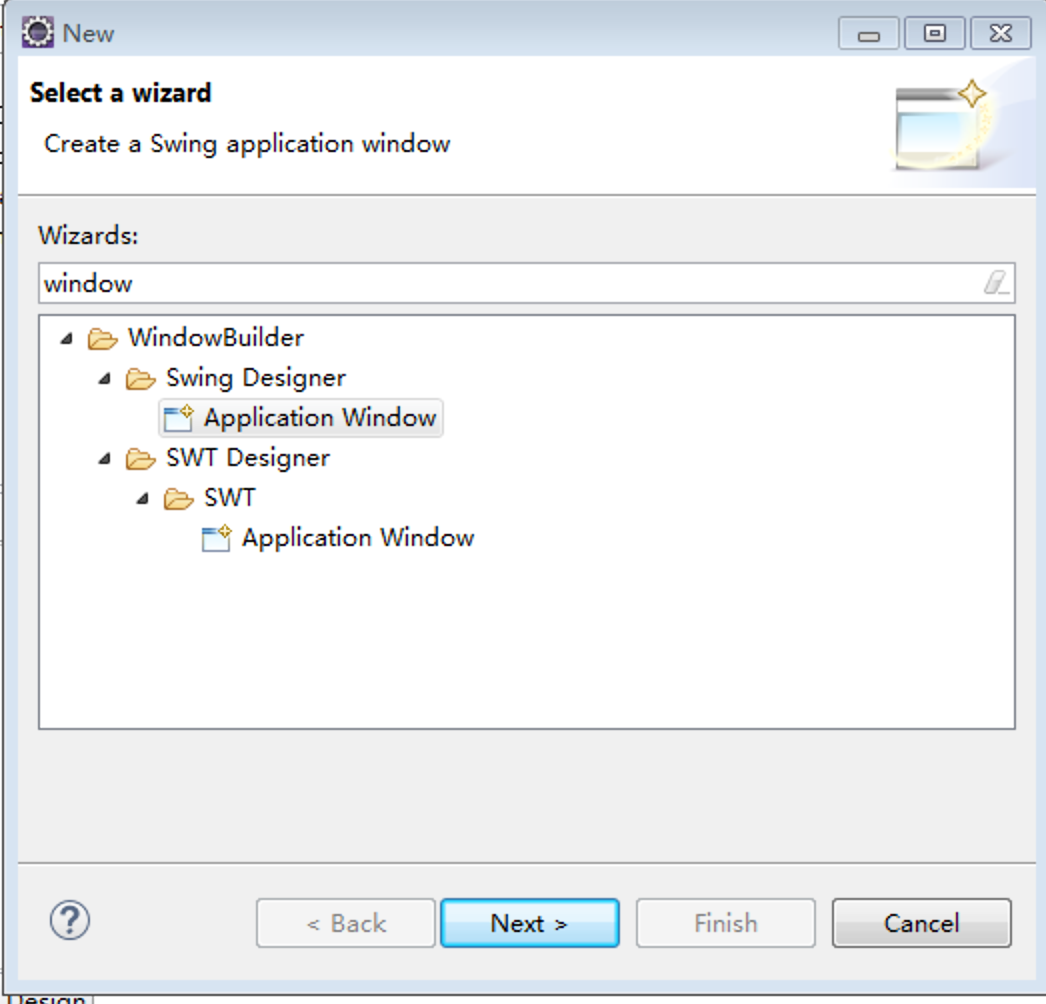
Task: Click the Next button
Action: click(529, 923)
